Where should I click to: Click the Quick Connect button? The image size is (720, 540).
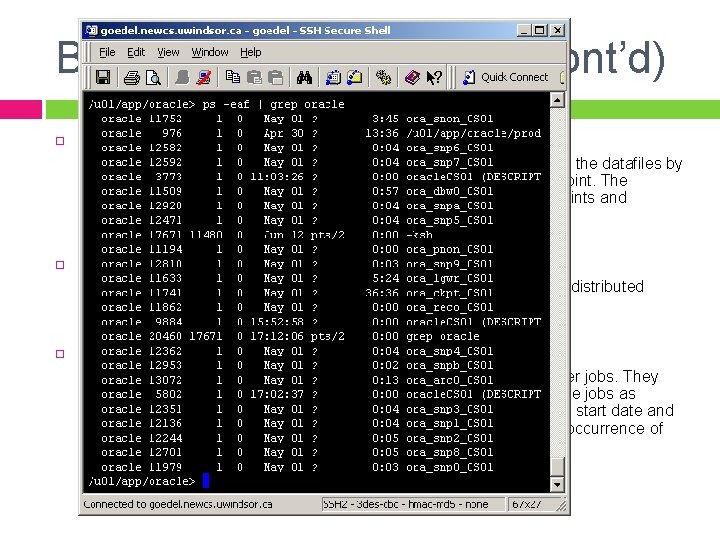click(506, 77)
